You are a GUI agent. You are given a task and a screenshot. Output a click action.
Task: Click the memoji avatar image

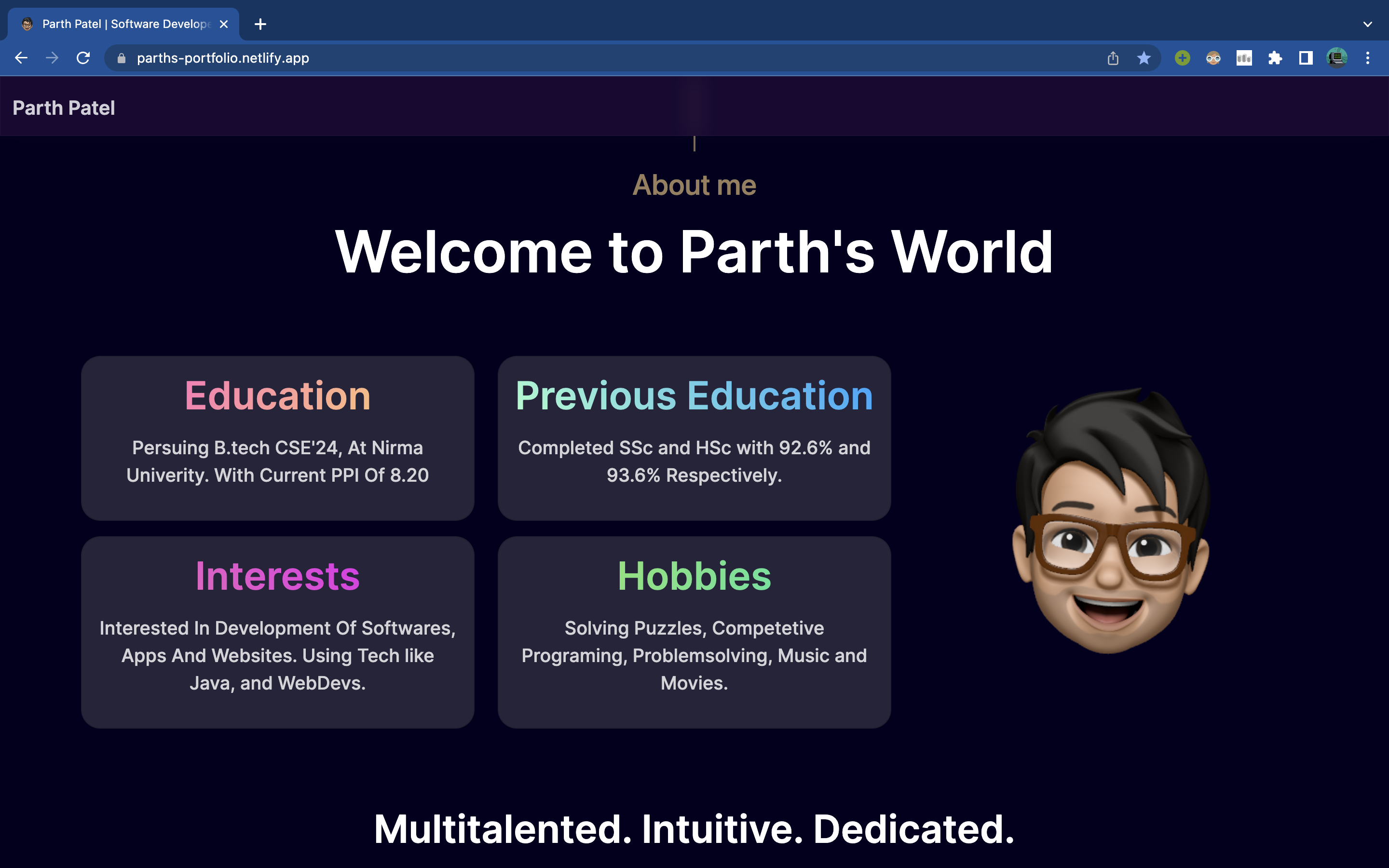[1111, 520]
